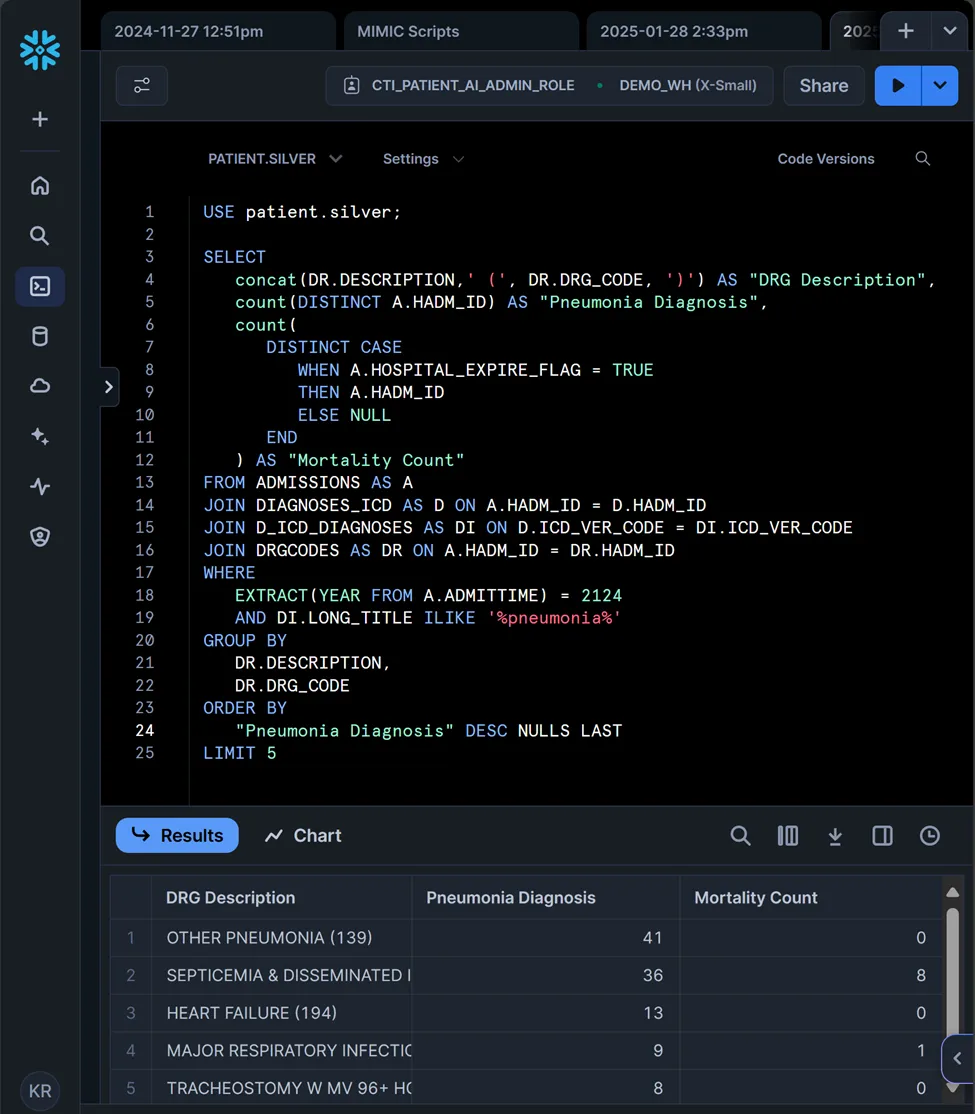
Task: Open the run options dropdown arrow
Action: click(x=940, y=85)
